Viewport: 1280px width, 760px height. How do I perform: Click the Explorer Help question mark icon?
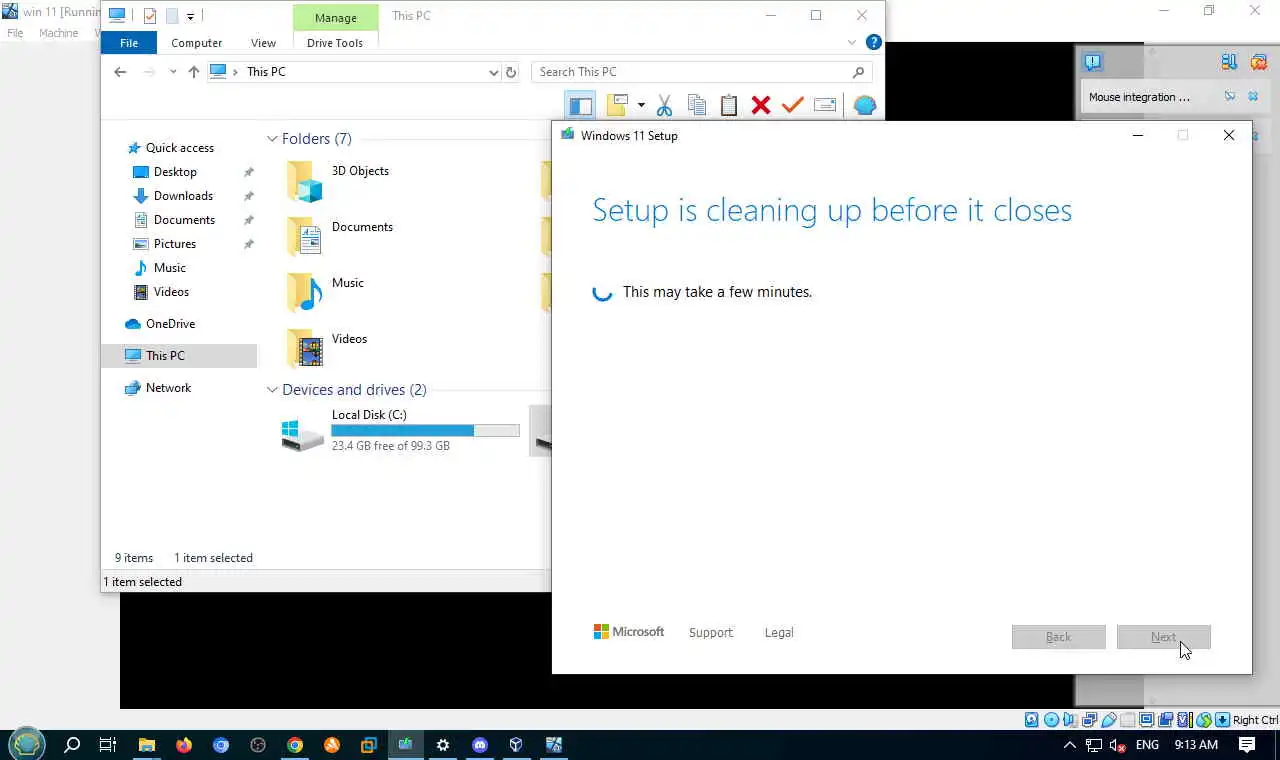[873, 43]
